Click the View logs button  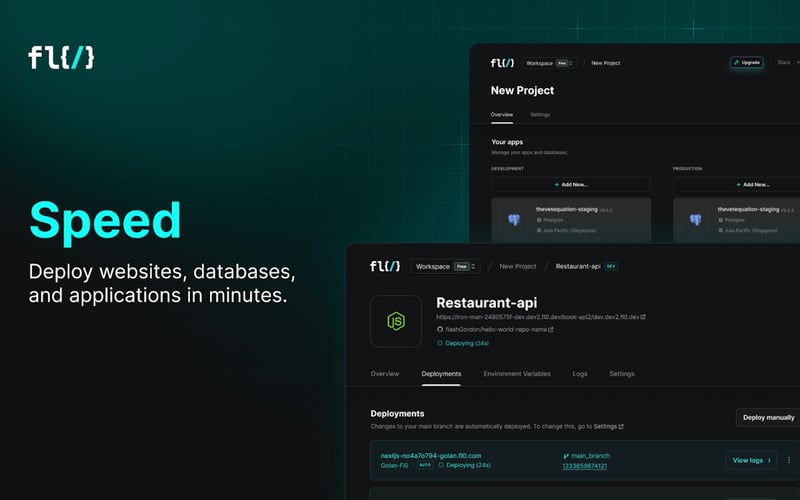(x=751, y=460)
